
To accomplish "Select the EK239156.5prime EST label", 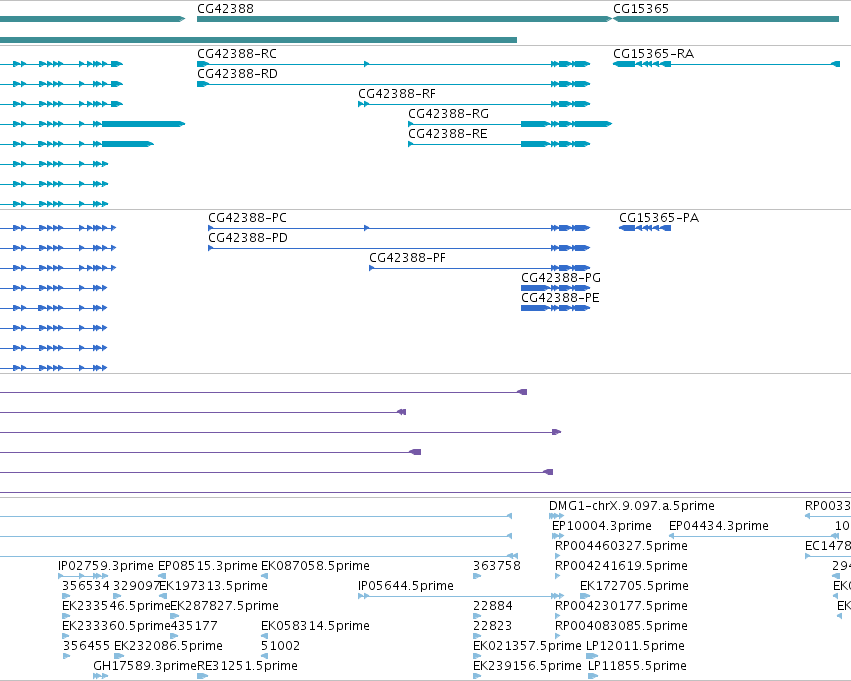I will (x=527, y=666).
